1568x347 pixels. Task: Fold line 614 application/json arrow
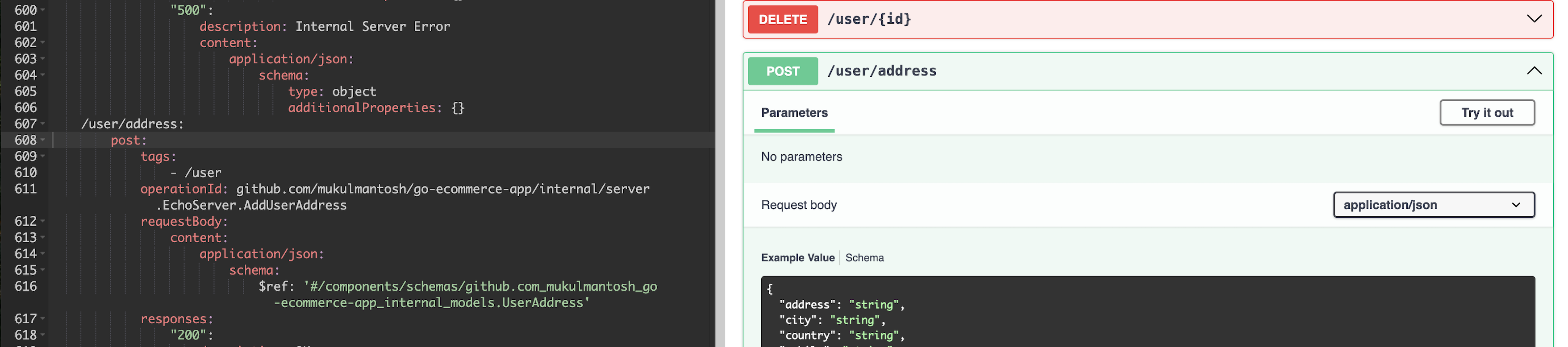[x=42, y=254]
